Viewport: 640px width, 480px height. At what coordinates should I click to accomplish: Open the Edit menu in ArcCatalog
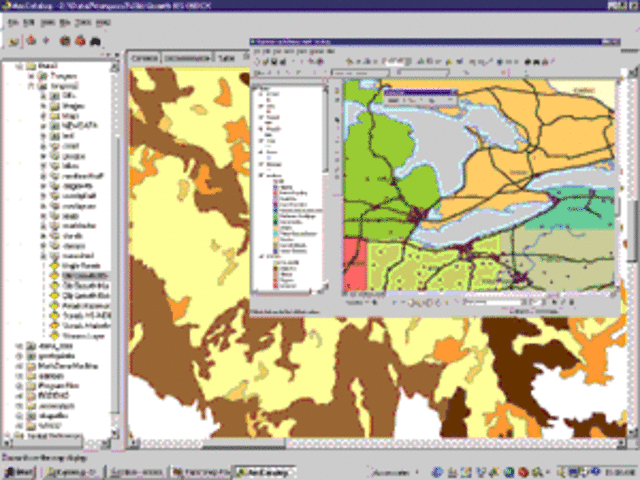pyautogui.click(x=29, y=22)
